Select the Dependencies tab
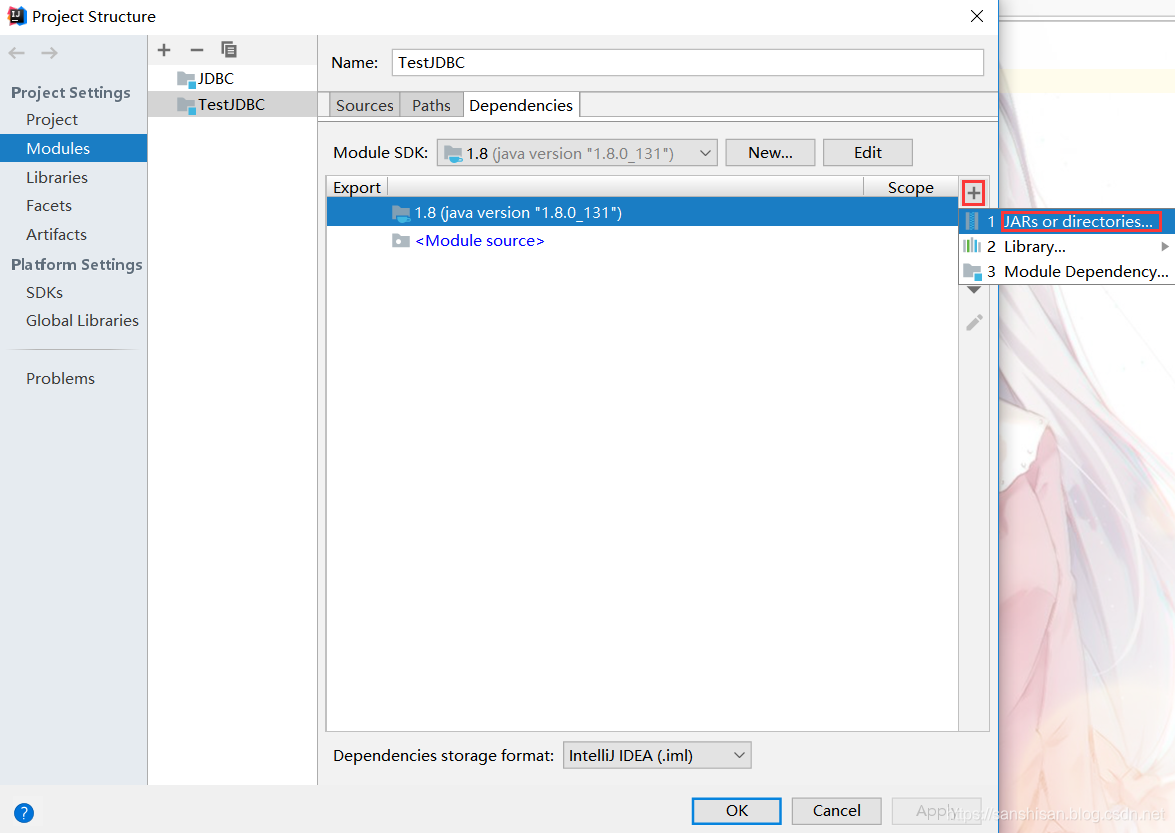 [x=521, y=106]
